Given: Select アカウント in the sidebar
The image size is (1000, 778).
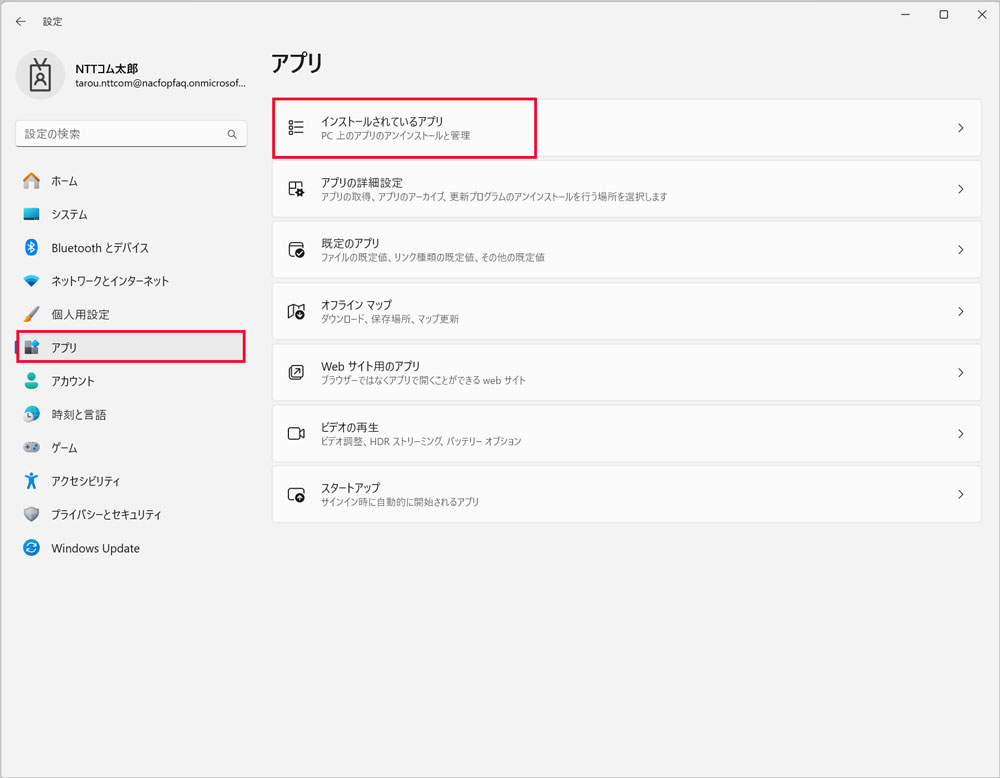Looking at the screenshot, I should pyautogui.click(x=73, y=381).
